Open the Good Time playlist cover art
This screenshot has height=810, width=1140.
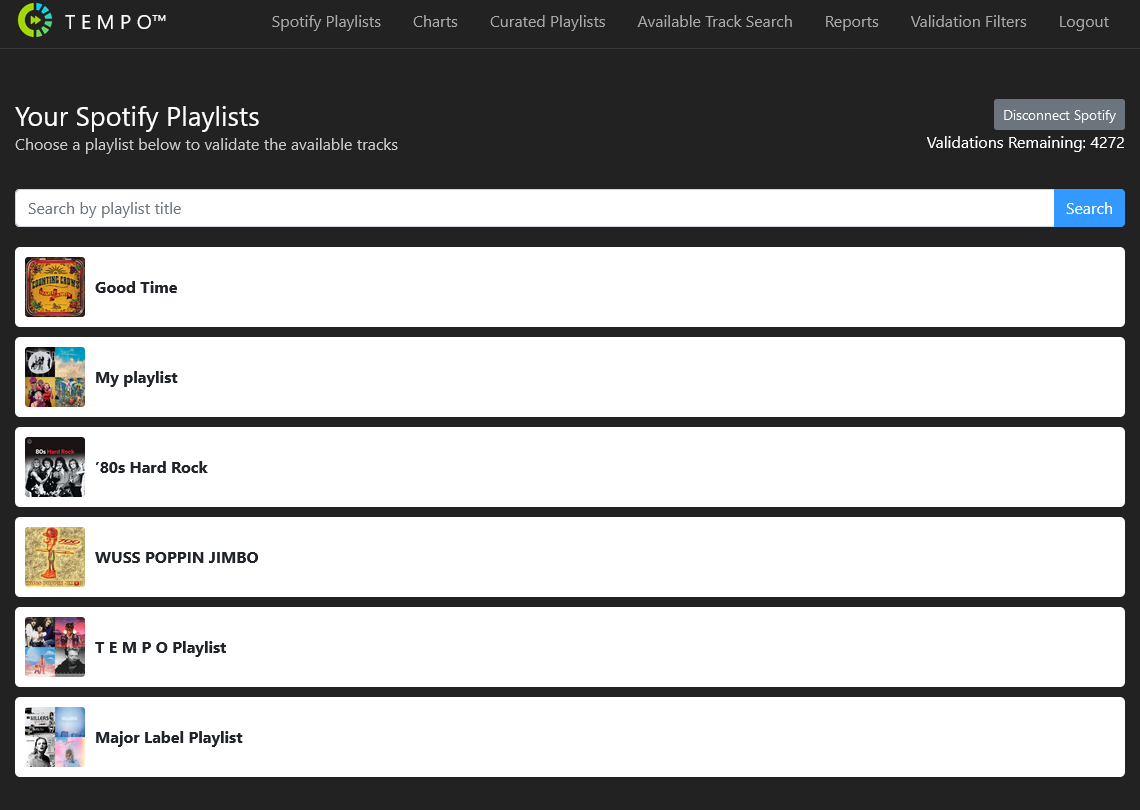click(55, 287)
